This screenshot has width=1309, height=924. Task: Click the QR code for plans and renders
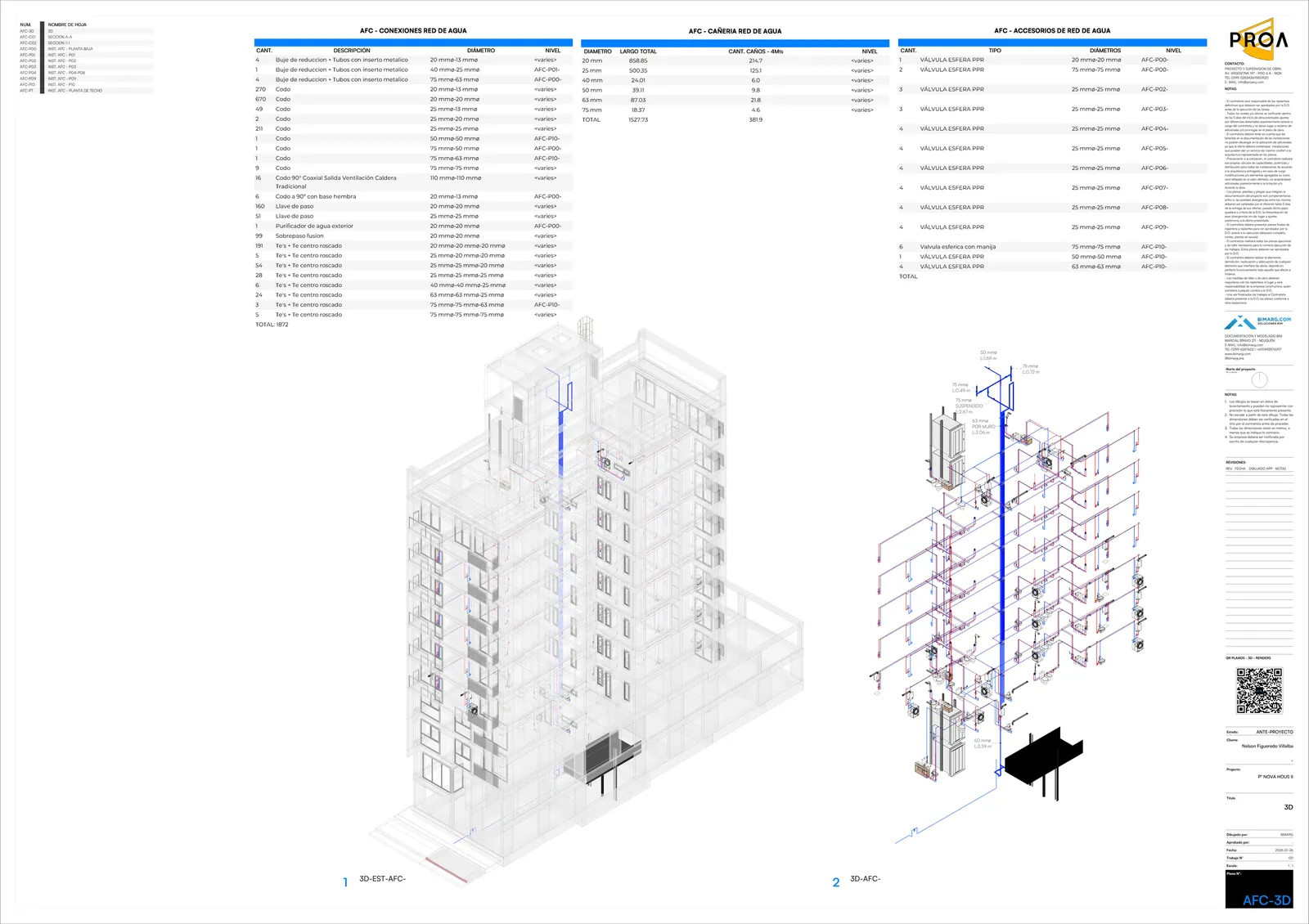[1259, 690]
